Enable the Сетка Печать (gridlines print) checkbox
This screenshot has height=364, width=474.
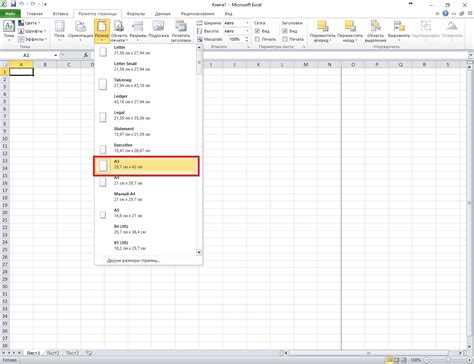(x=257, y=39)
